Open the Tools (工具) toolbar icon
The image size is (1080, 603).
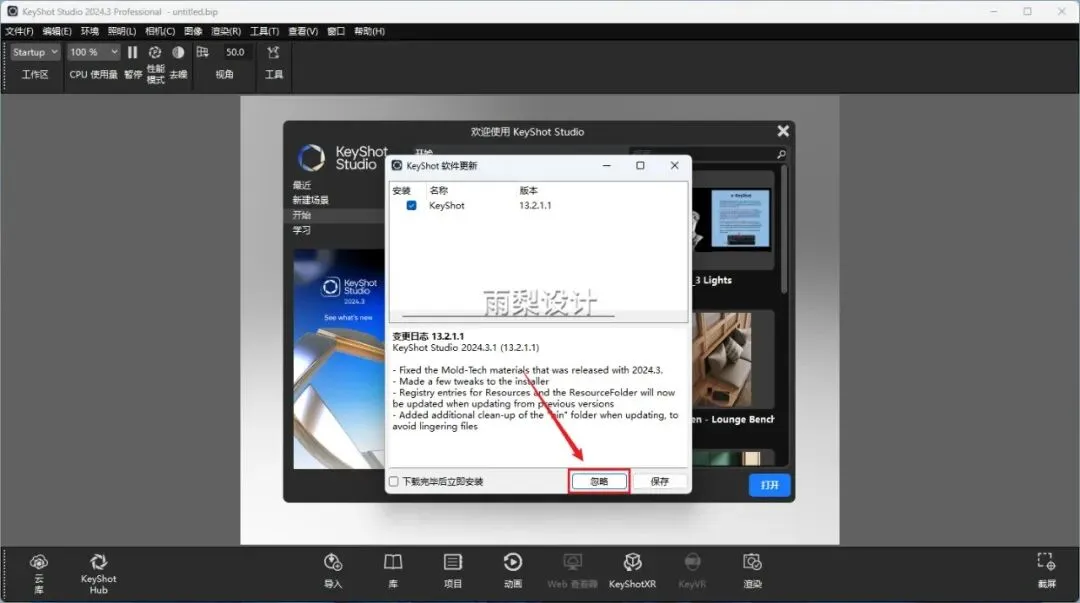point(273,52)
